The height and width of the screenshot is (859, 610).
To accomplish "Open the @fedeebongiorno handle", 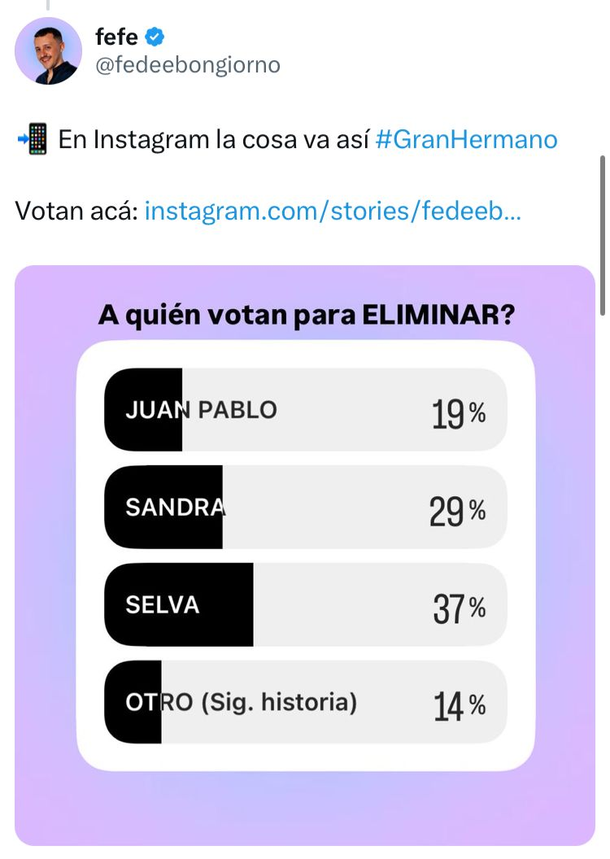I will pos(187,65).
